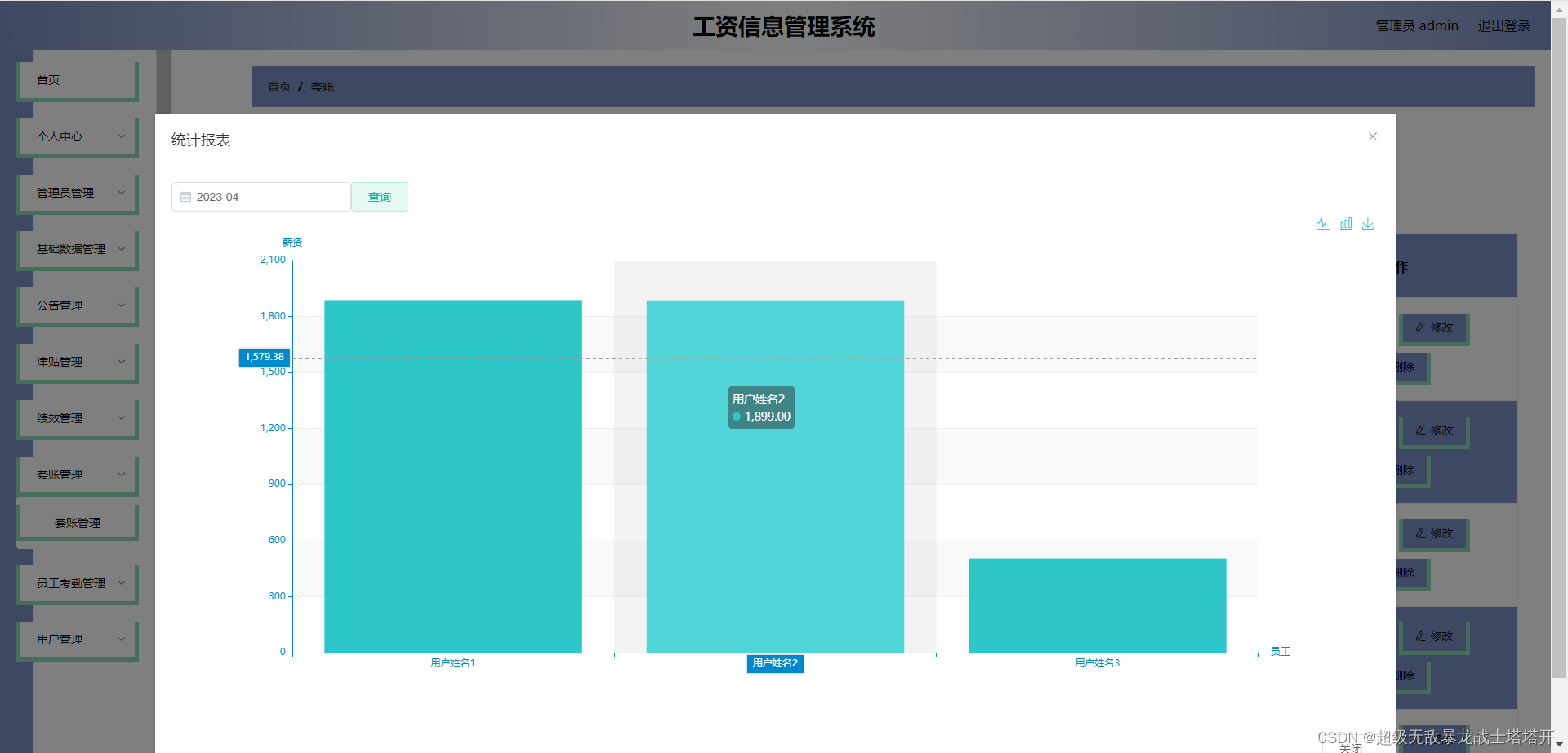This screenshot has width=1568, height=753.
Task: Switch chart to bar view icon
Action: (1346, 224)
